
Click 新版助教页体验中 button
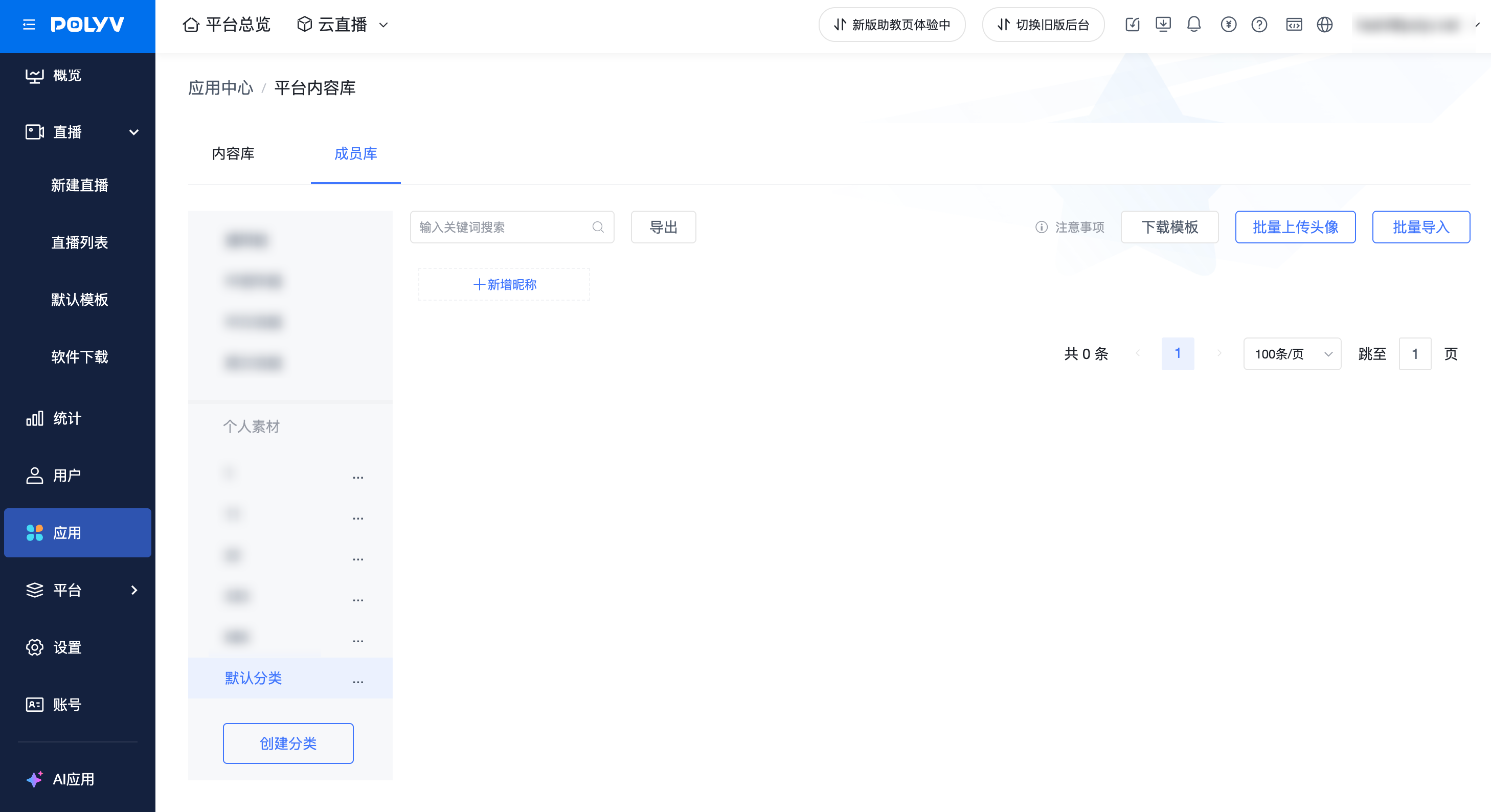[x=891, y=25]
